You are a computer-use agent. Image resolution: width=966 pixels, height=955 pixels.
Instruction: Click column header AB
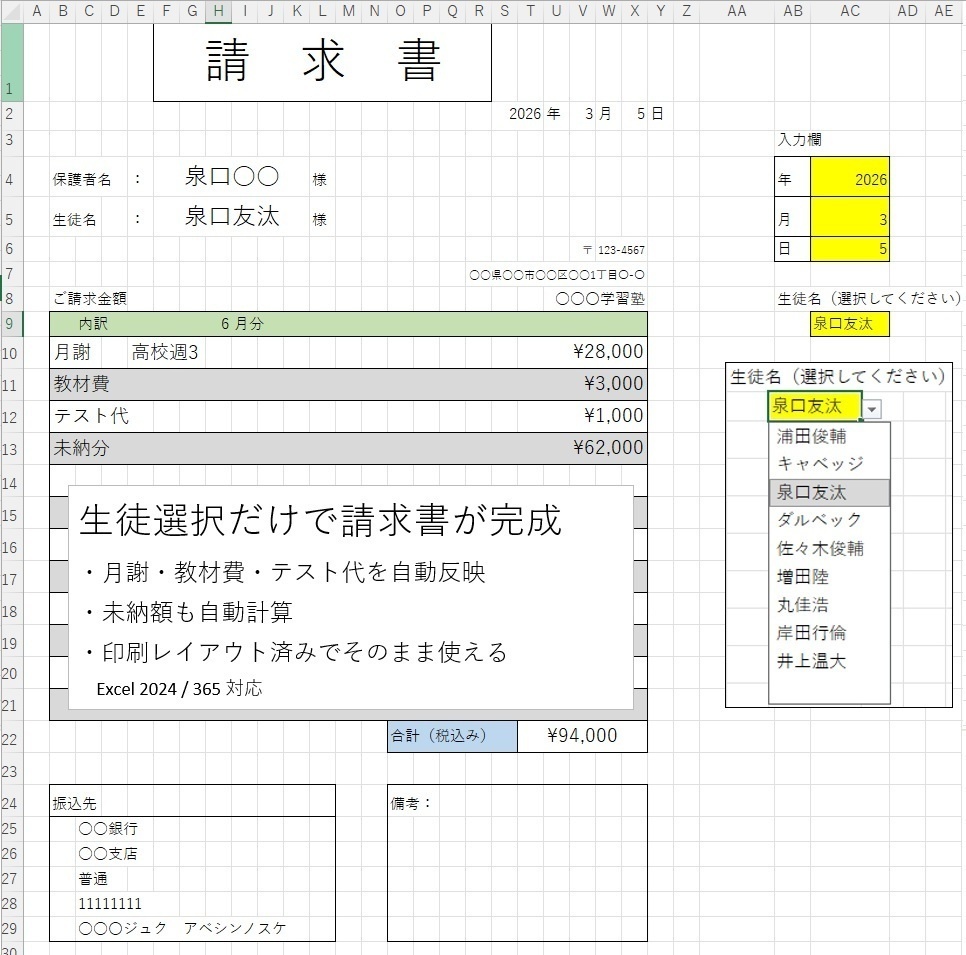[x=793, y=11]
